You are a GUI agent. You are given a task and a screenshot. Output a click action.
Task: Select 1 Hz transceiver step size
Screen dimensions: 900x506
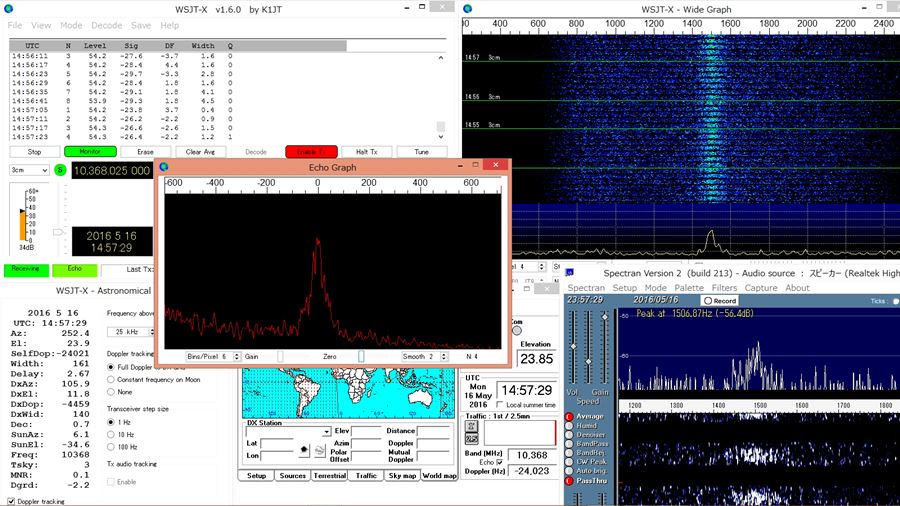point(111,422)
